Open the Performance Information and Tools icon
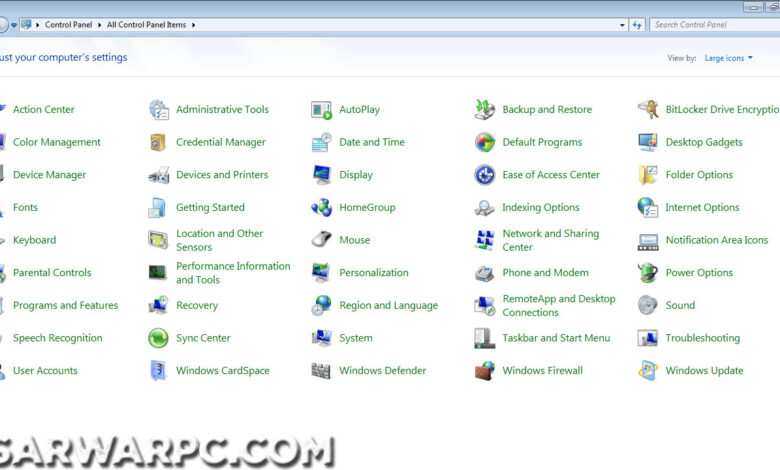 coord(159,273)
